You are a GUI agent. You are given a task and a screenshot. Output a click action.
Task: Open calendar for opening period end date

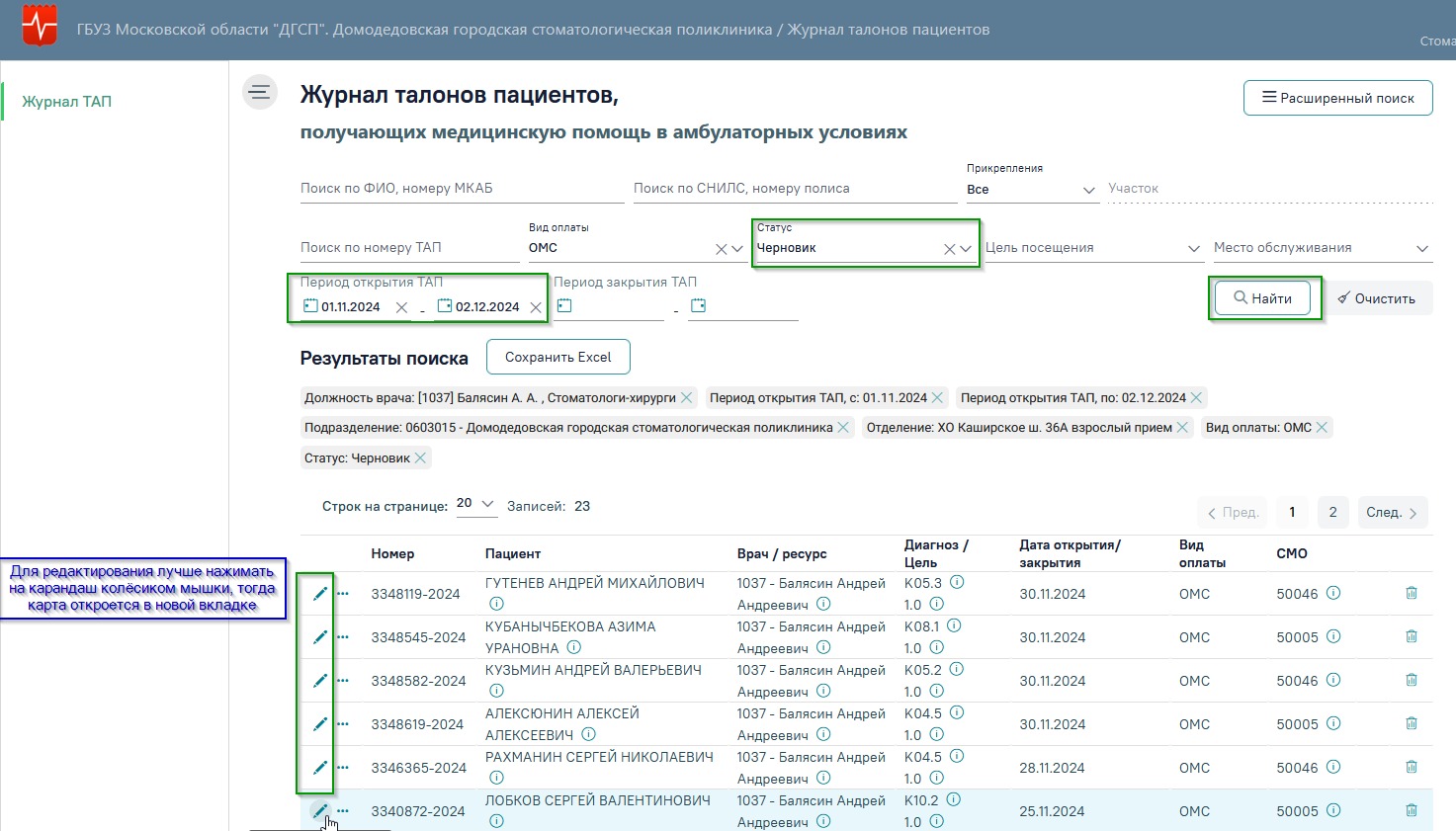pos(445,306)
